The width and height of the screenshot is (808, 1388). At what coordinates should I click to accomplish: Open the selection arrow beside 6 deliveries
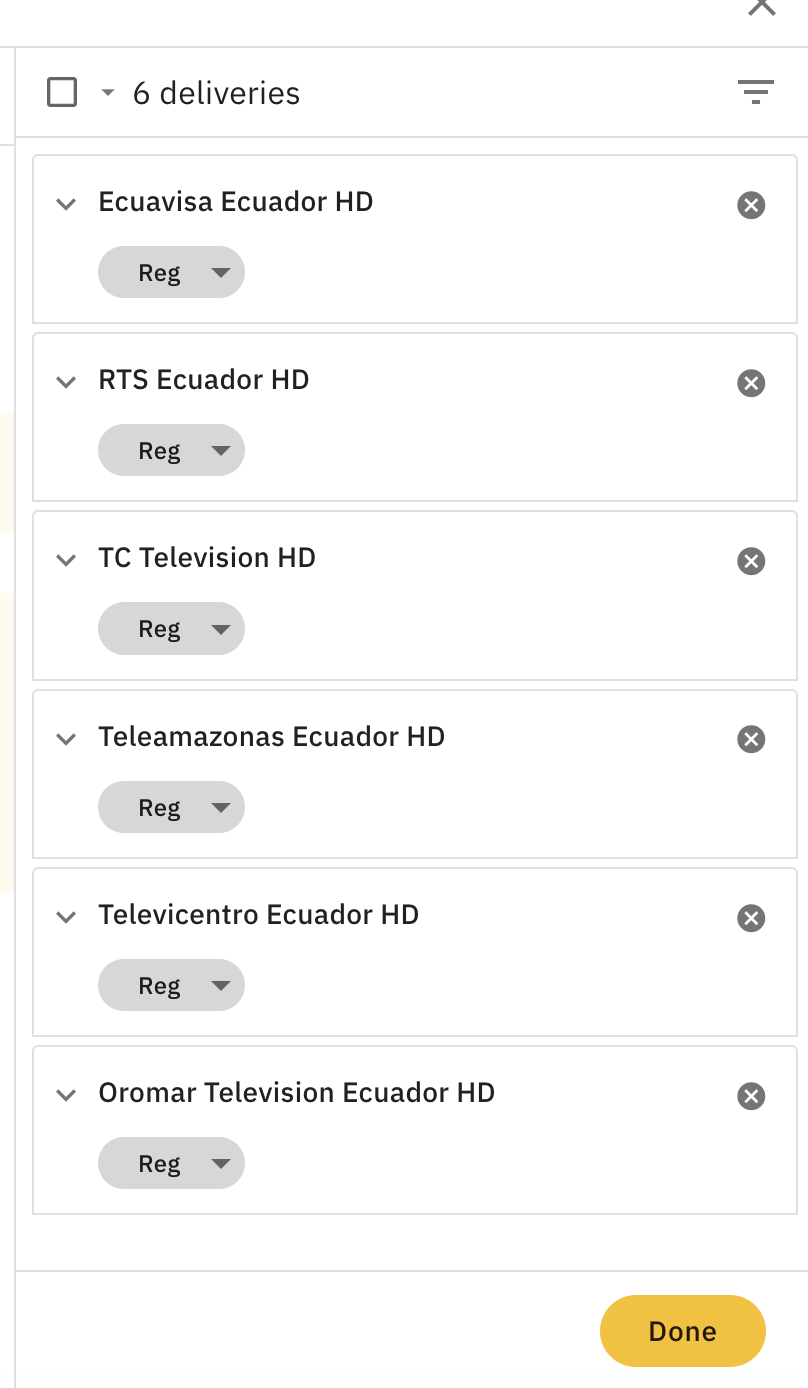pyautogui.click(x=108, y=93)
